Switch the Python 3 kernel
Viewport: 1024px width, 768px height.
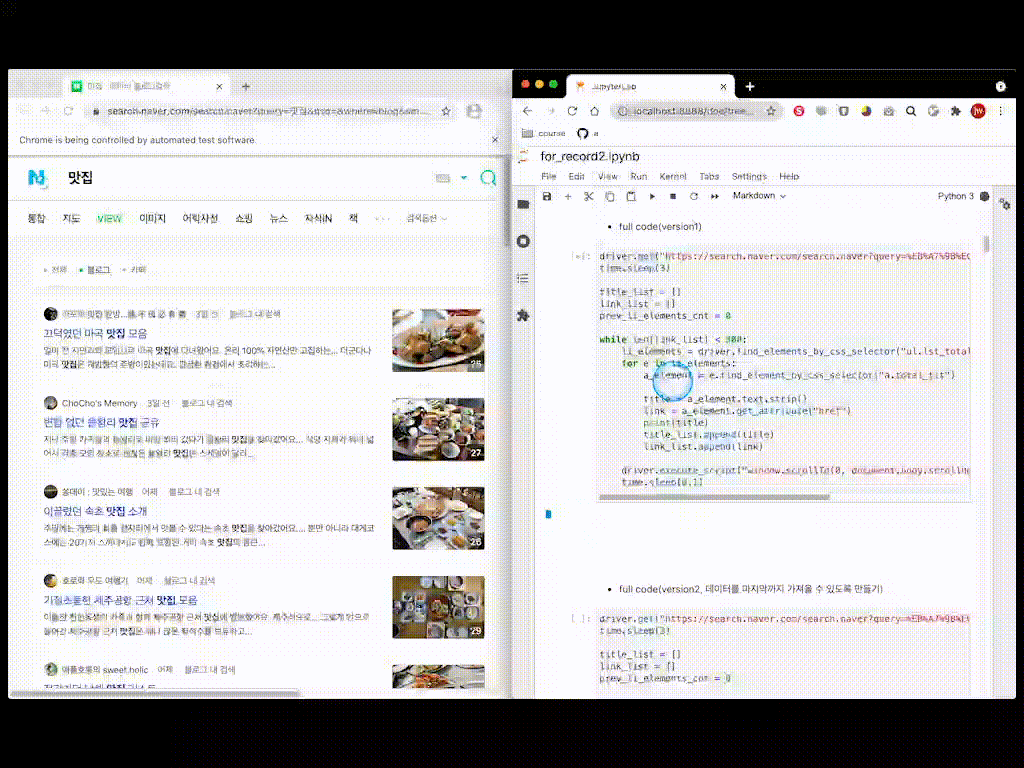pos(955,196)
